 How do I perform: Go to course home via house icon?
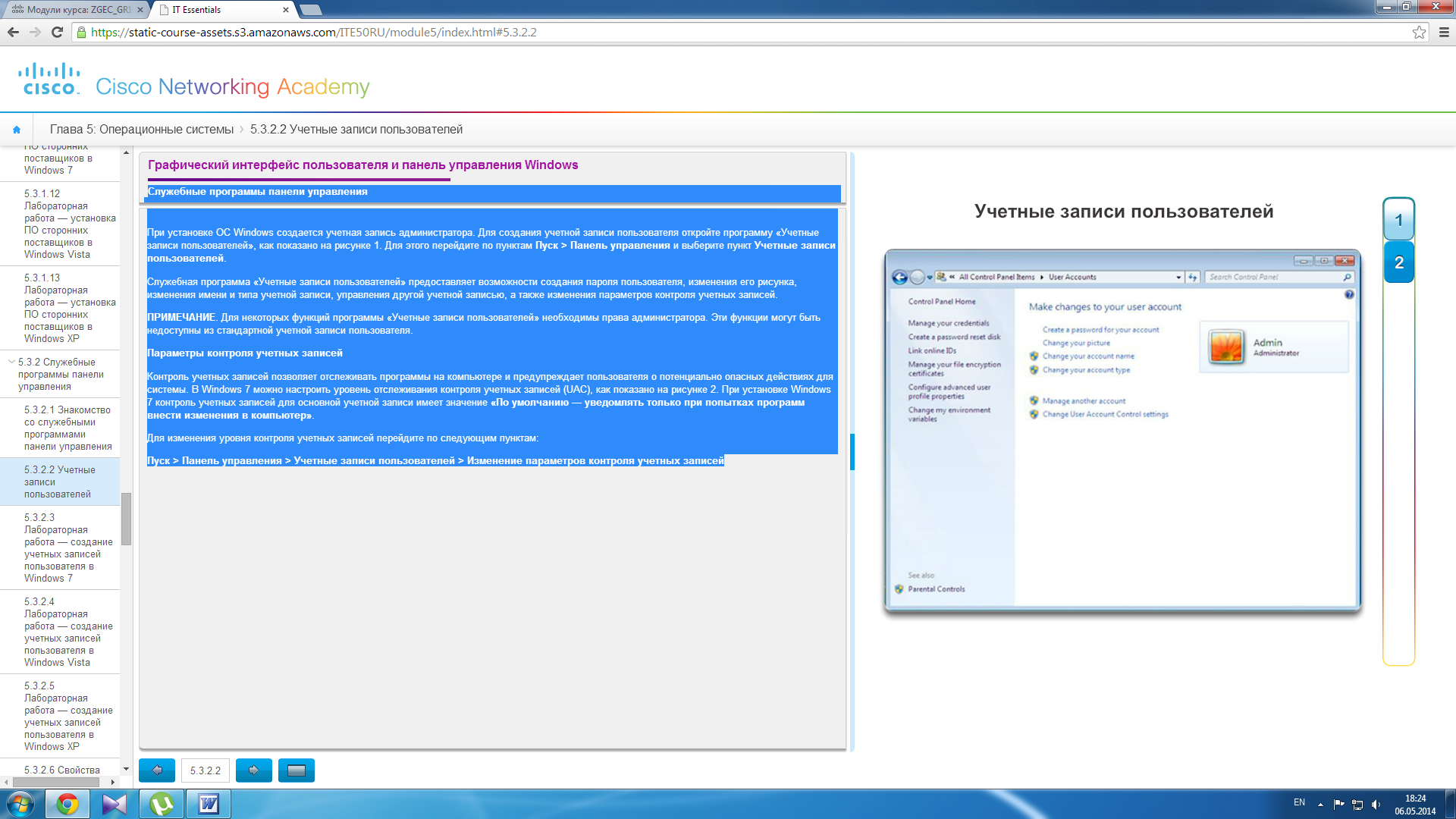pyautogui.click(x=17, y=130)
